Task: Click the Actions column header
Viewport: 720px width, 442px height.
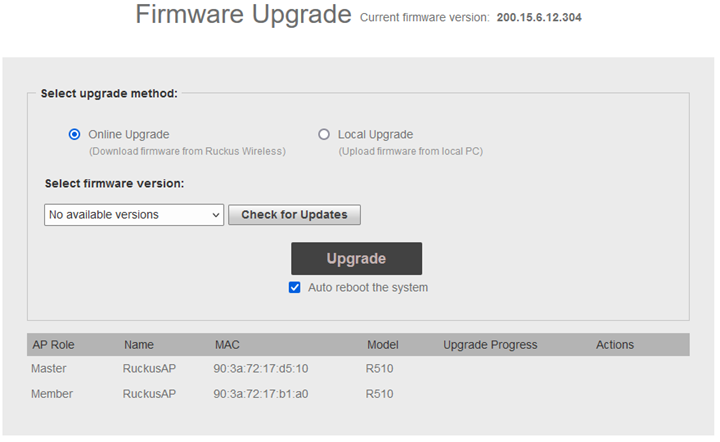Action: coord(615,345)
